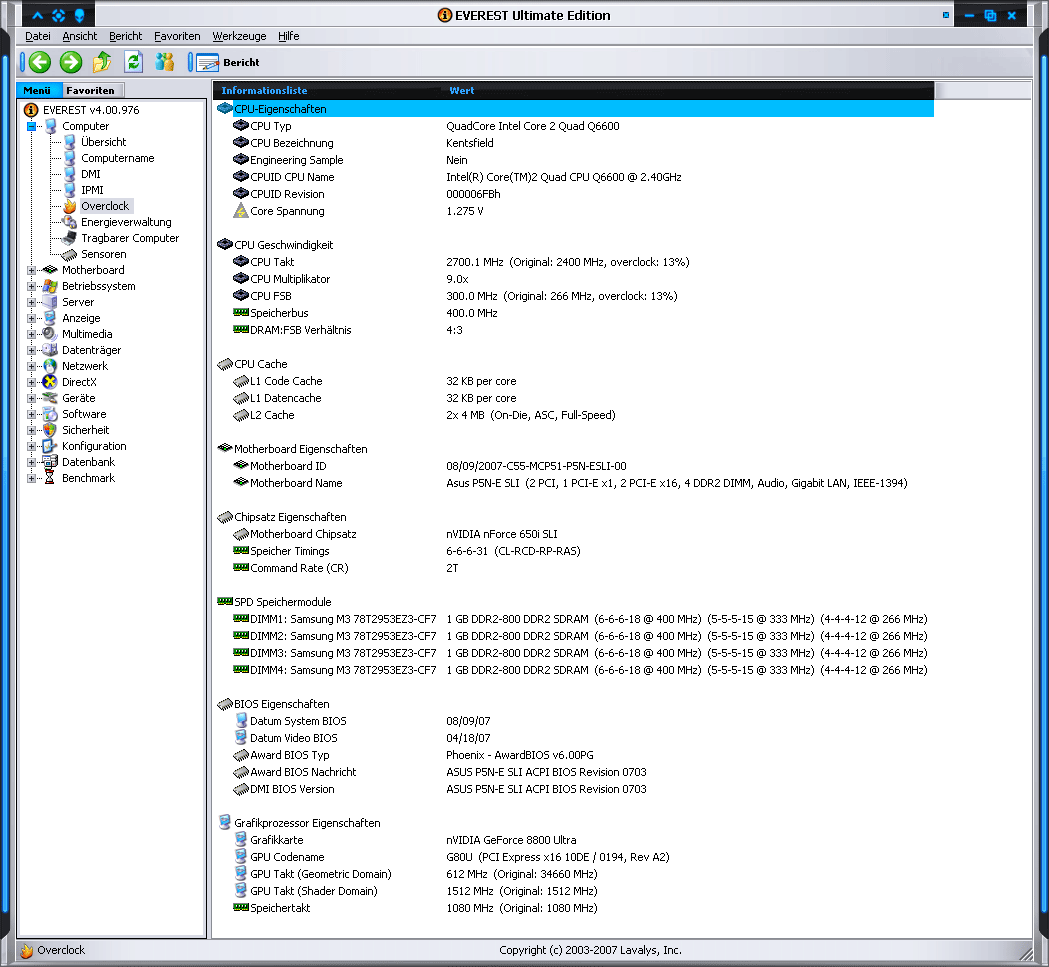Click the Sicherheit shield icon
The height and width of the screenshot is (967, 1049).
click(50, 430)
